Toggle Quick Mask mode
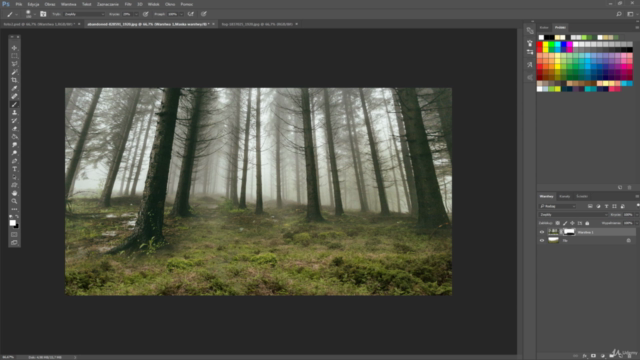The image size is (640, 360). point(14,235)
